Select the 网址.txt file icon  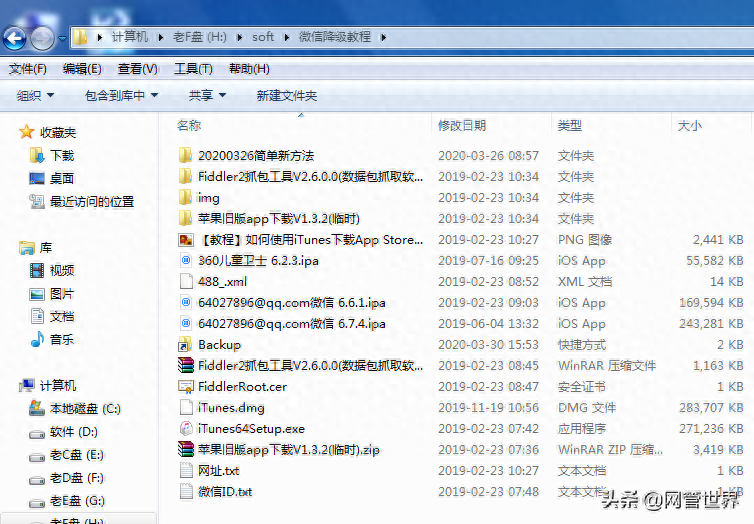[x=186, y=470]
